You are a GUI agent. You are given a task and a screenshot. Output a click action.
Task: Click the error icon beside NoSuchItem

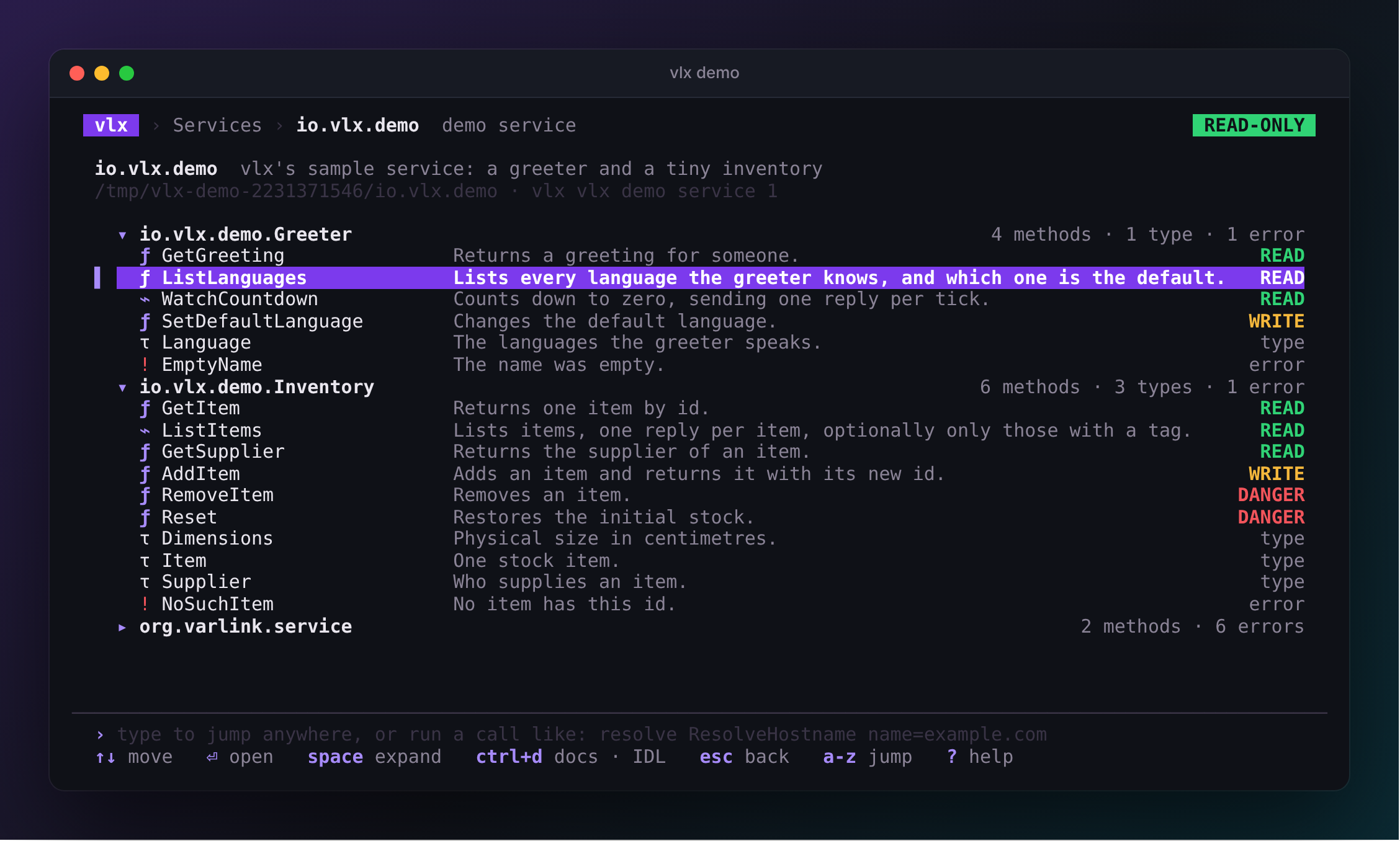[145, 604]
